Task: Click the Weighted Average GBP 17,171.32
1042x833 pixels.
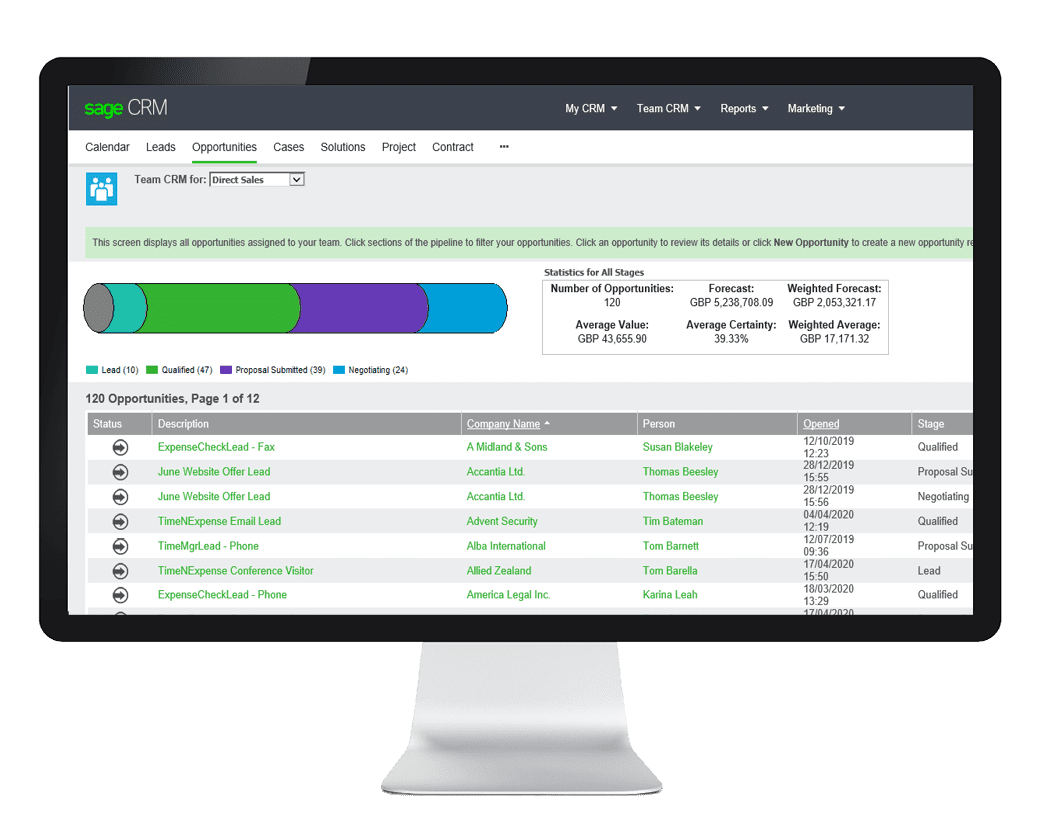Action: pos(834,339)
